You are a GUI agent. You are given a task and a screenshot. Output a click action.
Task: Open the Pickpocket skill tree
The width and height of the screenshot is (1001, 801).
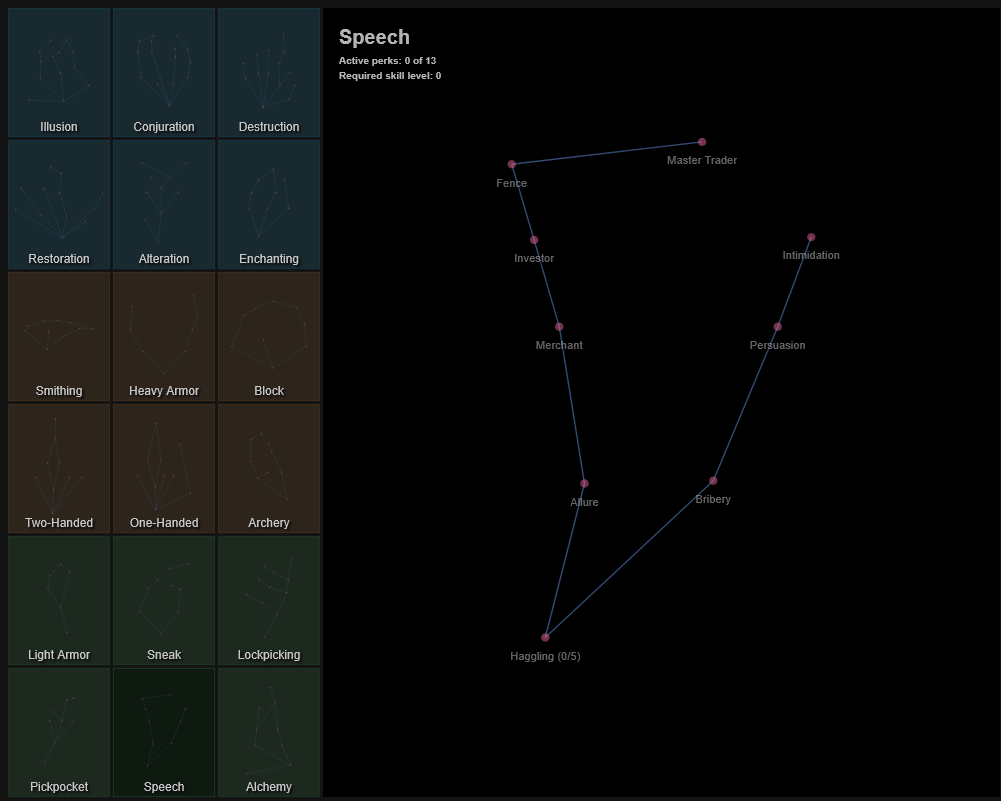click(59, 733)
